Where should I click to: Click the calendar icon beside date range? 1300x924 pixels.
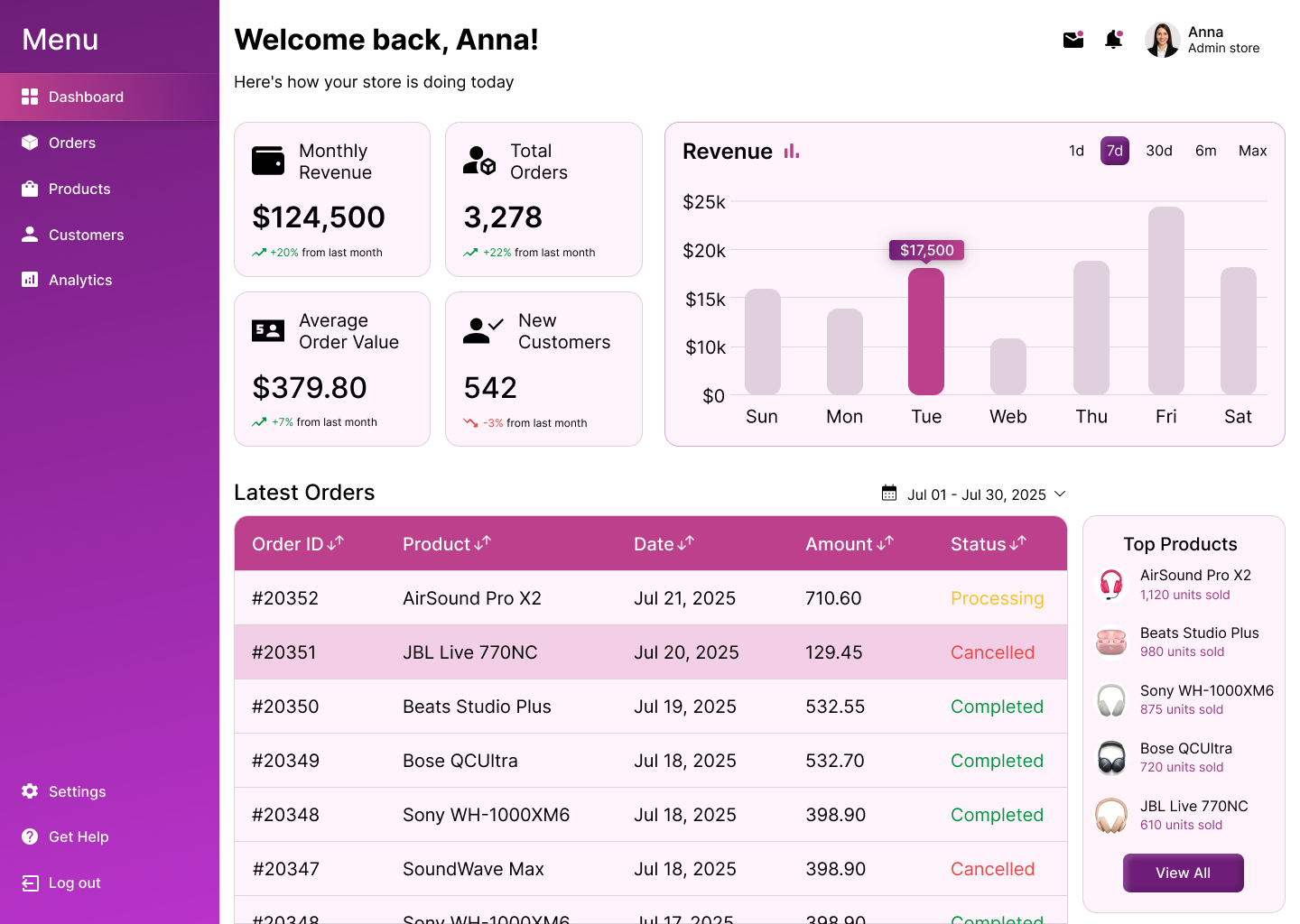point(889,494)
